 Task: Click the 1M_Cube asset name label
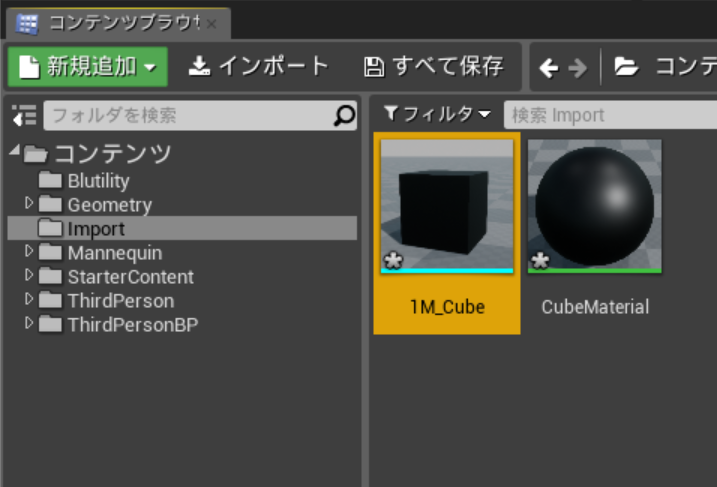click(x=447, y=307)
